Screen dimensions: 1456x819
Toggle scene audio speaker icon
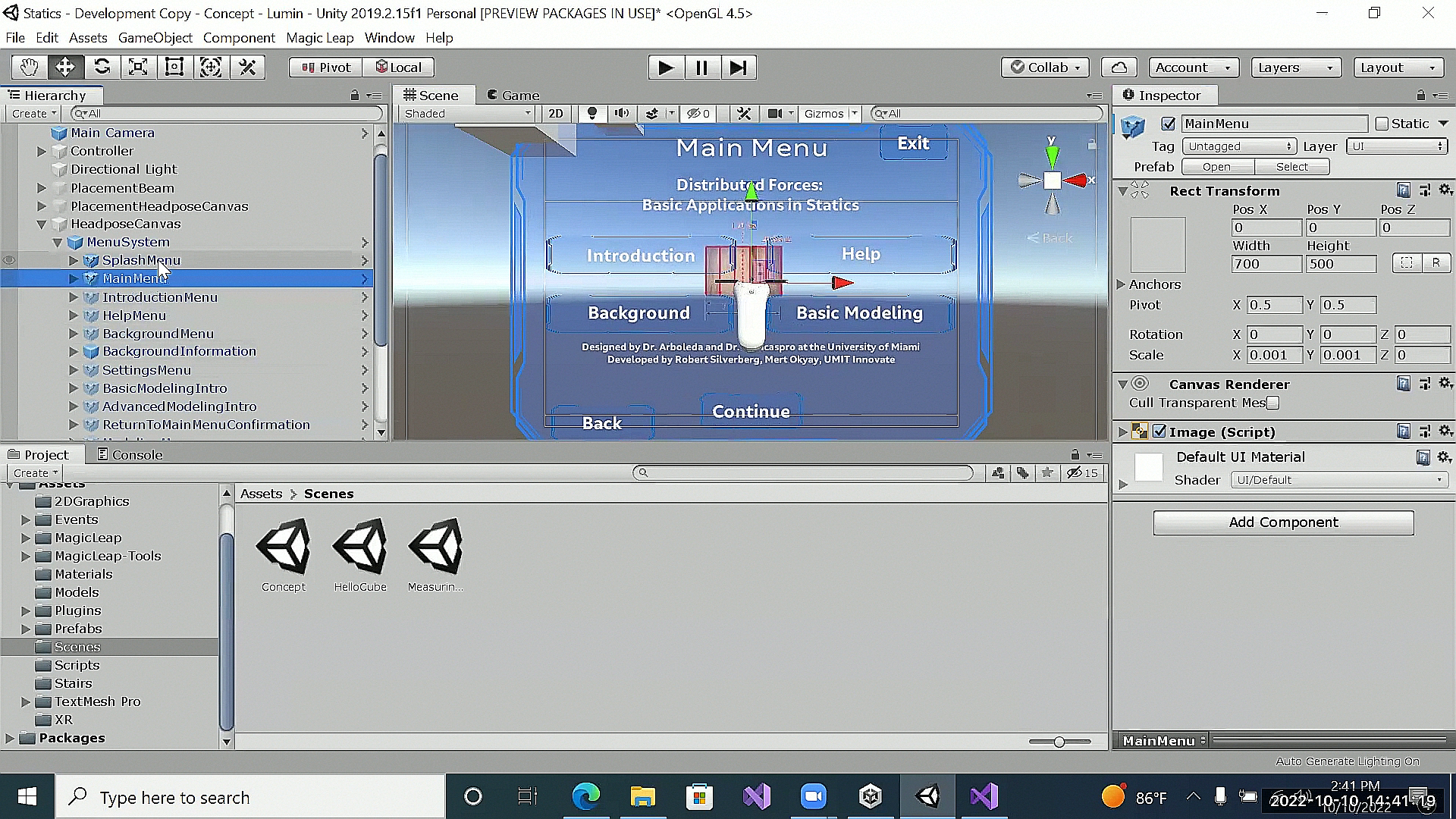622,114
